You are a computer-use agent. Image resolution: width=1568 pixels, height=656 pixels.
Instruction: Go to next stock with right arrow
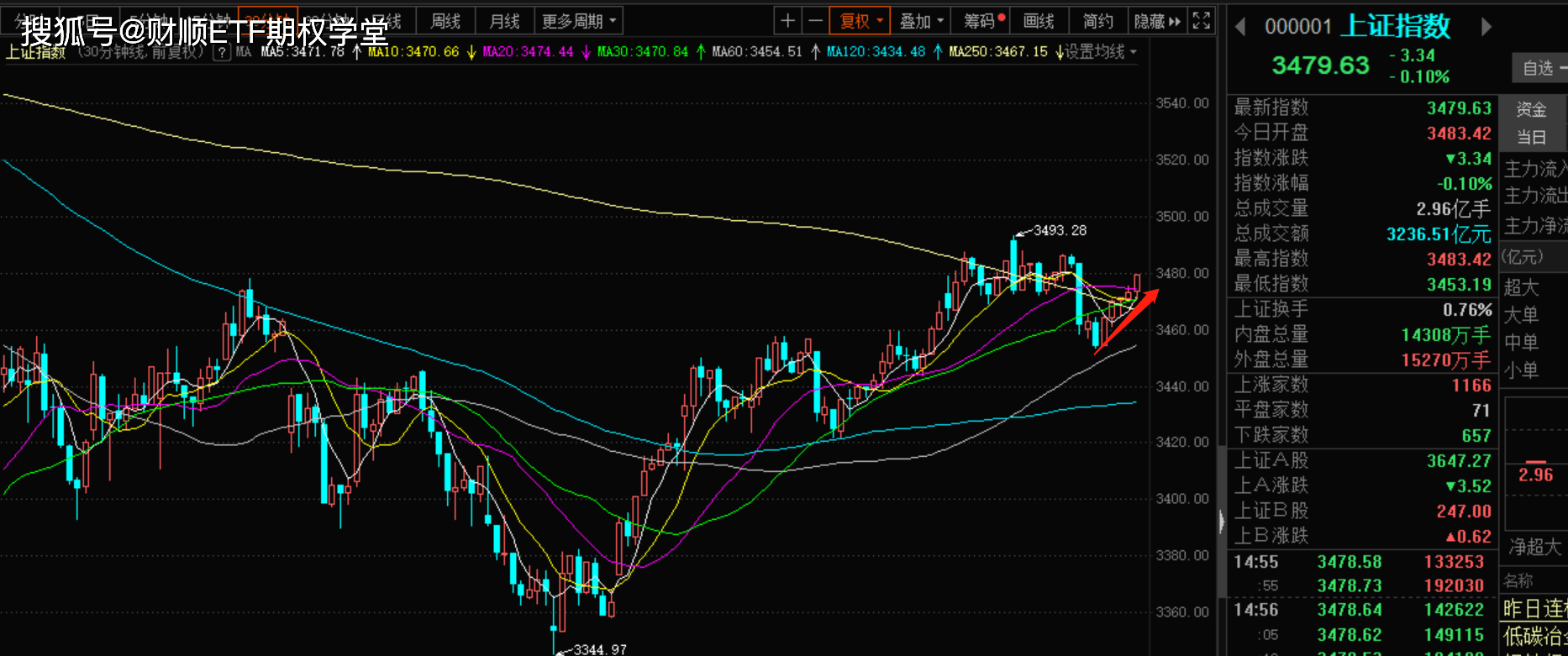pos(1486,28)
